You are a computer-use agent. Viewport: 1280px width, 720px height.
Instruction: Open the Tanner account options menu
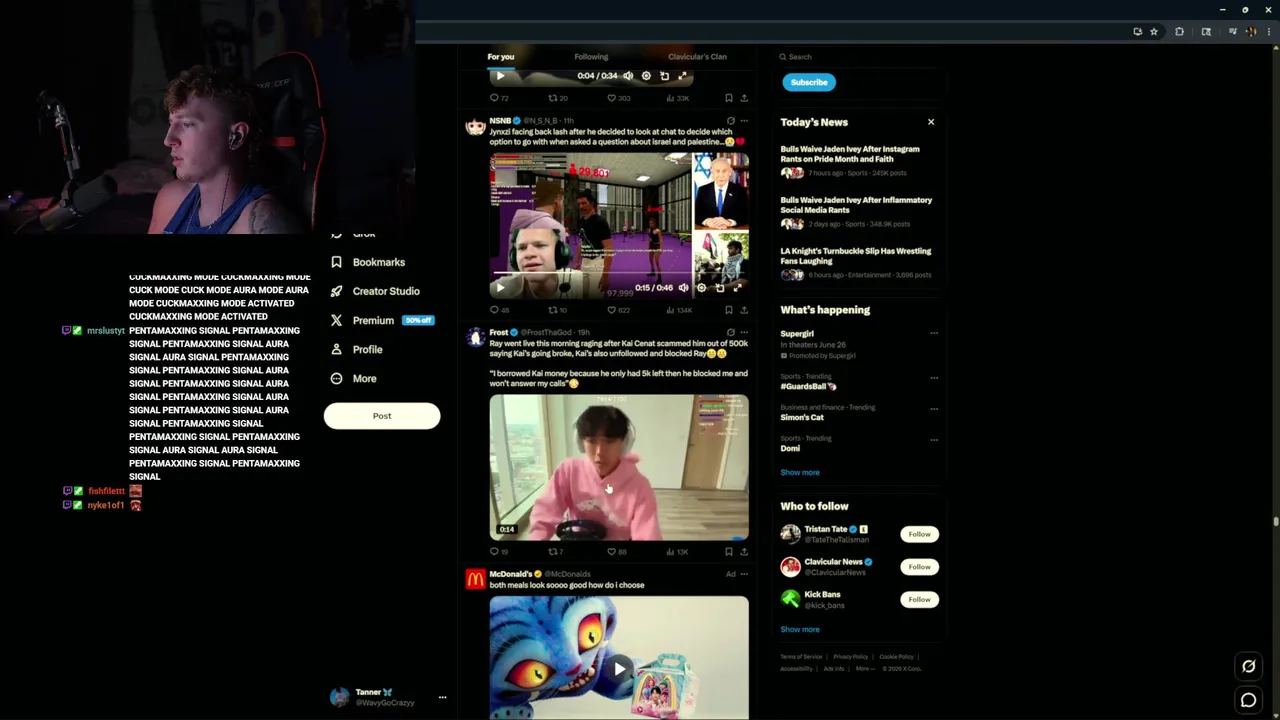(442, 697)
